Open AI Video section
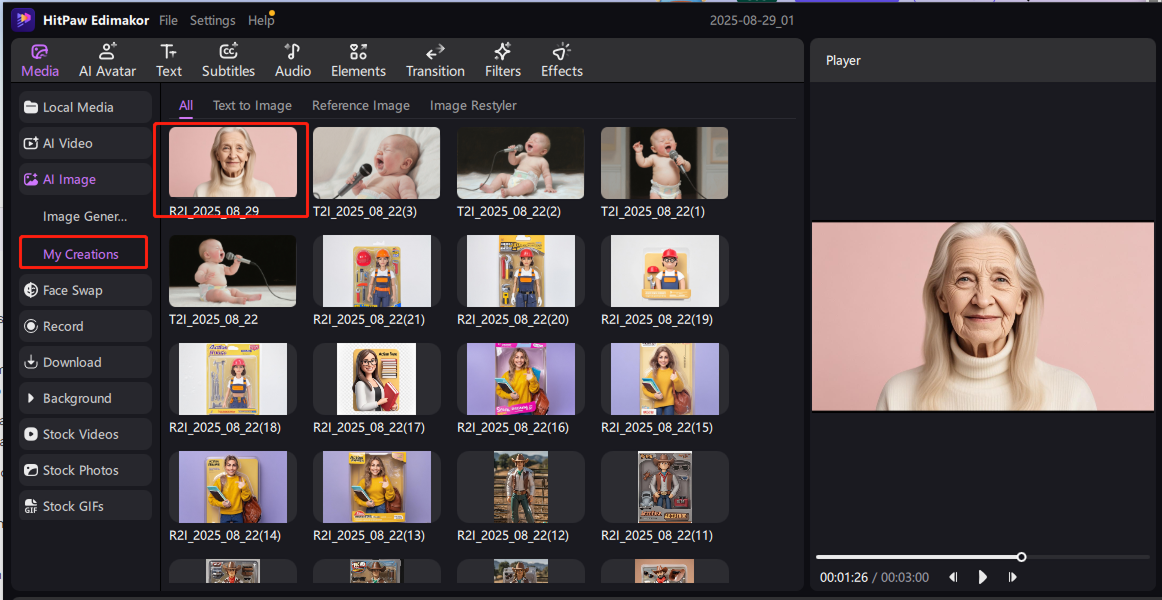The height and width of the screenshot is (600, 1162). pyautogui.click(x=85, y=143)
